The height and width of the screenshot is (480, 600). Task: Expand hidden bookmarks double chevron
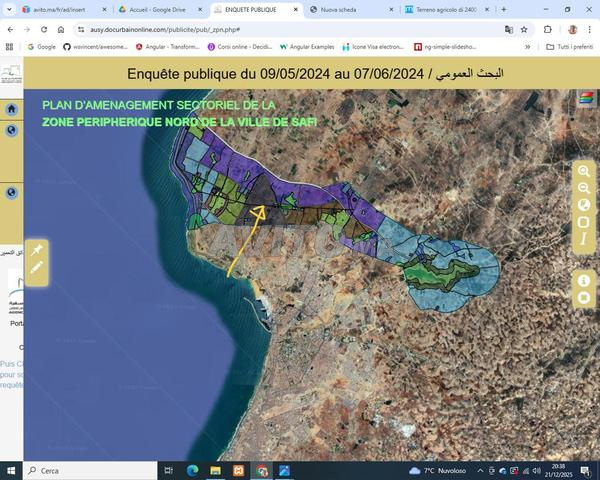coord(528,47)
